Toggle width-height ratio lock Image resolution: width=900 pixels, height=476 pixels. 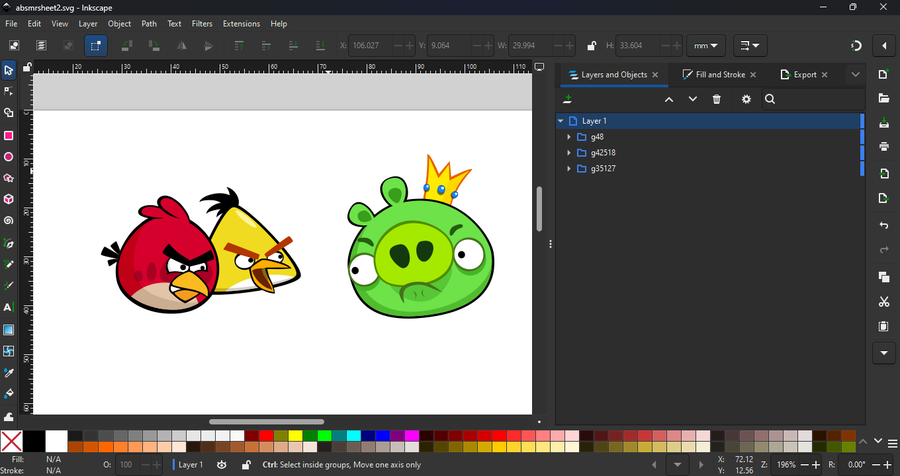click(591, 46)
